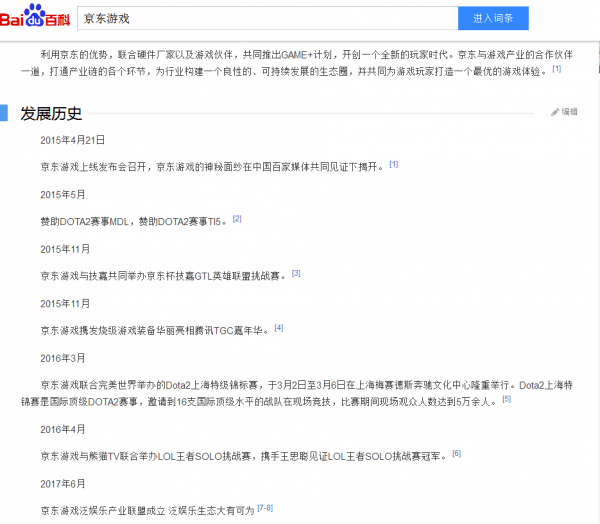
Task: Open citation [5] after the Dota2上海特锦赛 paragraph
Action: (506, 398)
